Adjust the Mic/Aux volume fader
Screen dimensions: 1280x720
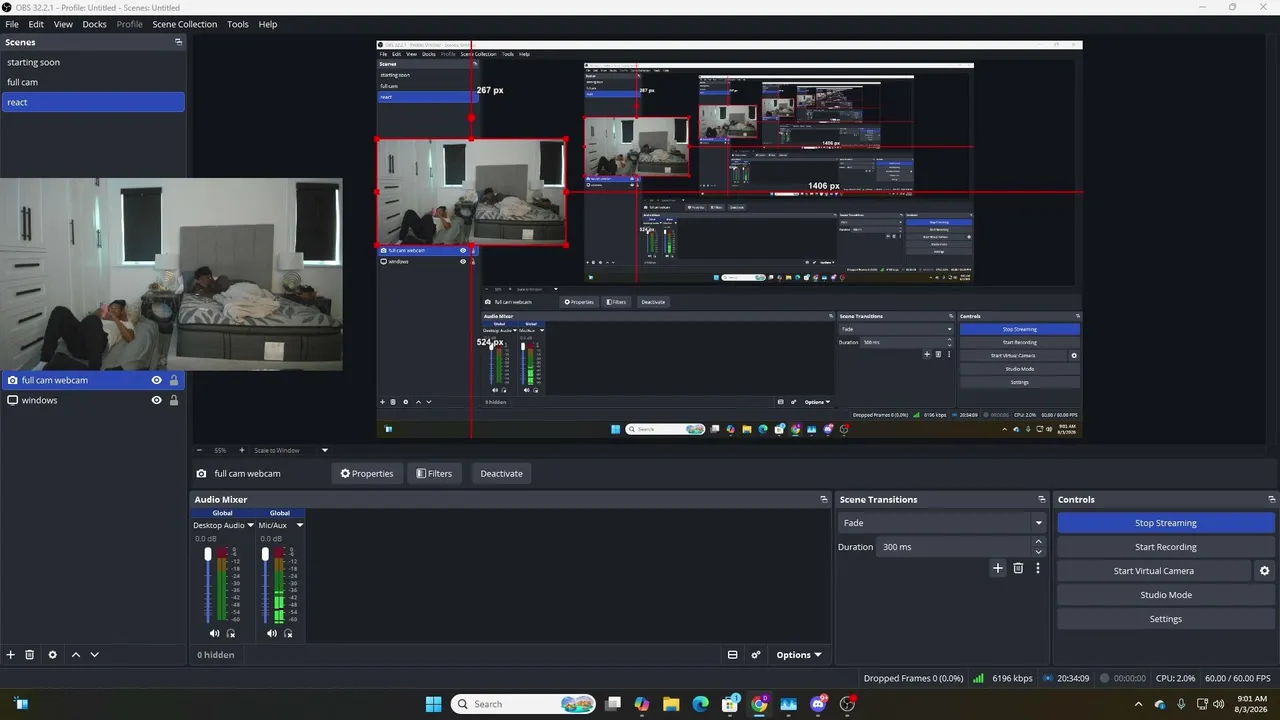pos(265,554)
